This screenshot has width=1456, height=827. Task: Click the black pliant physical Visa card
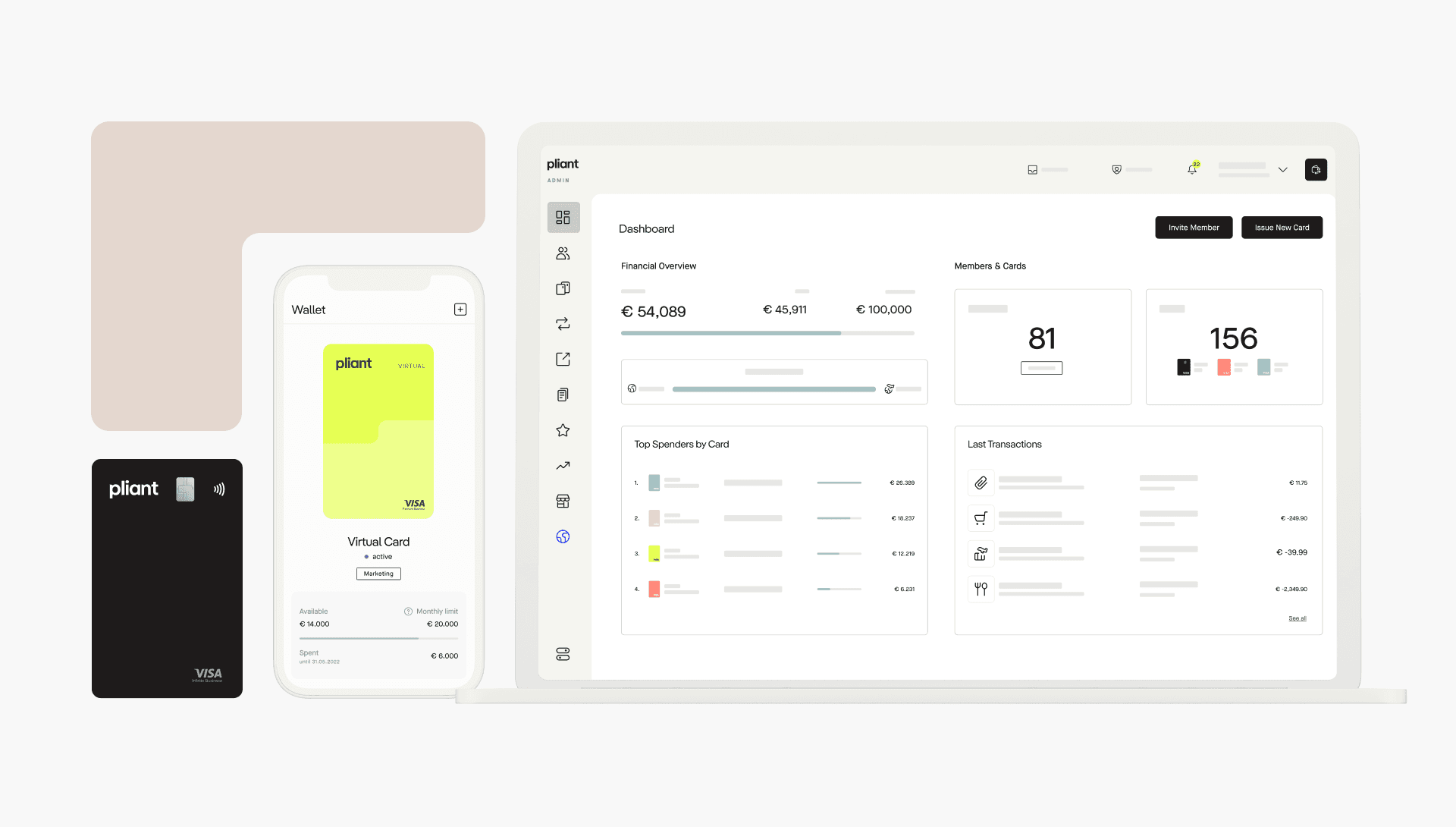167,578
